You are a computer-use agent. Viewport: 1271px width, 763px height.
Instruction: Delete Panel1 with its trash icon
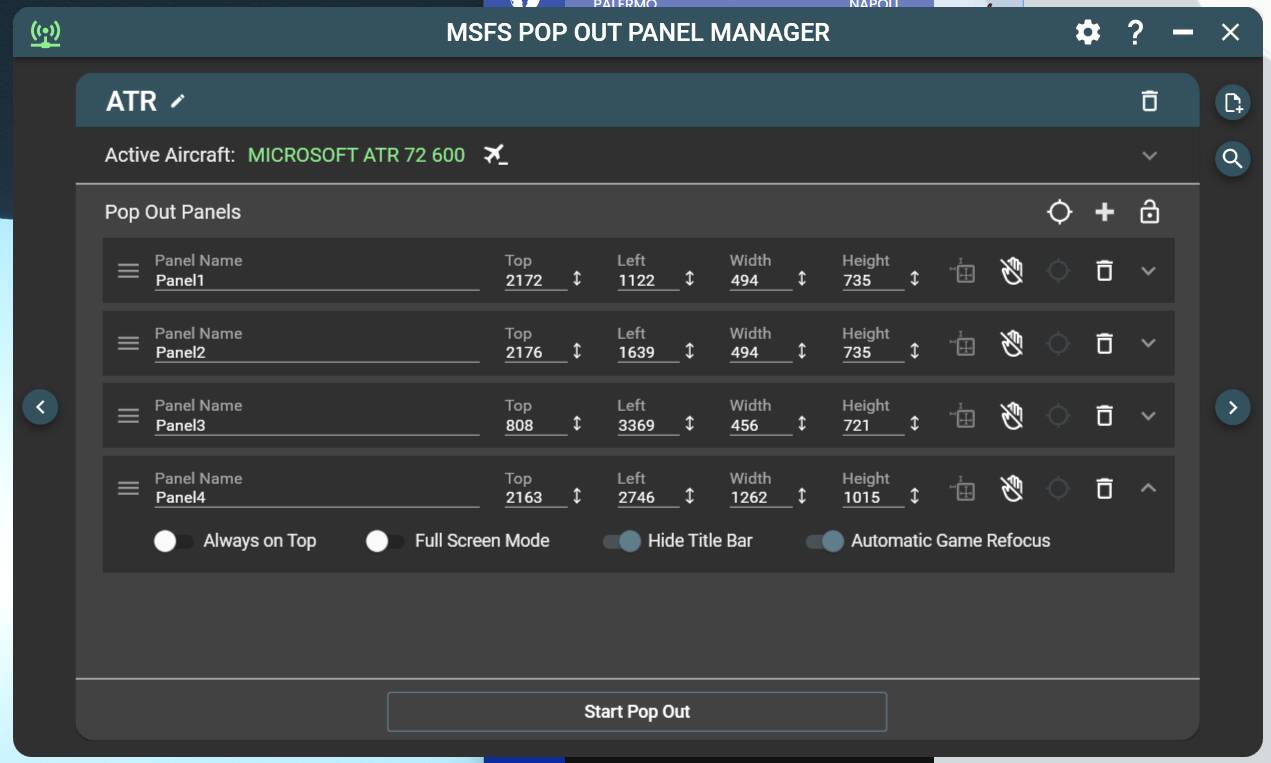coord(1104,271)
